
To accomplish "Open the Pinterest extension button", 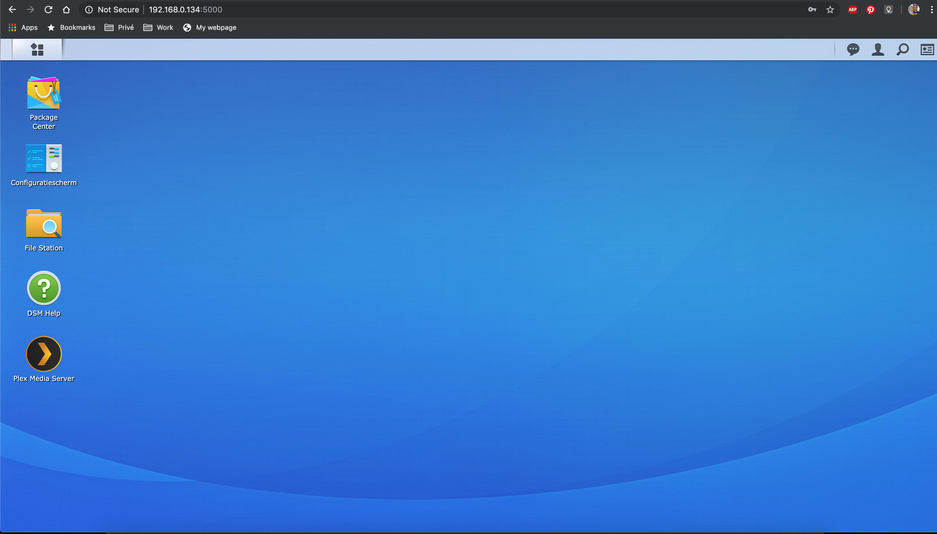I will (x=871, y=10).
